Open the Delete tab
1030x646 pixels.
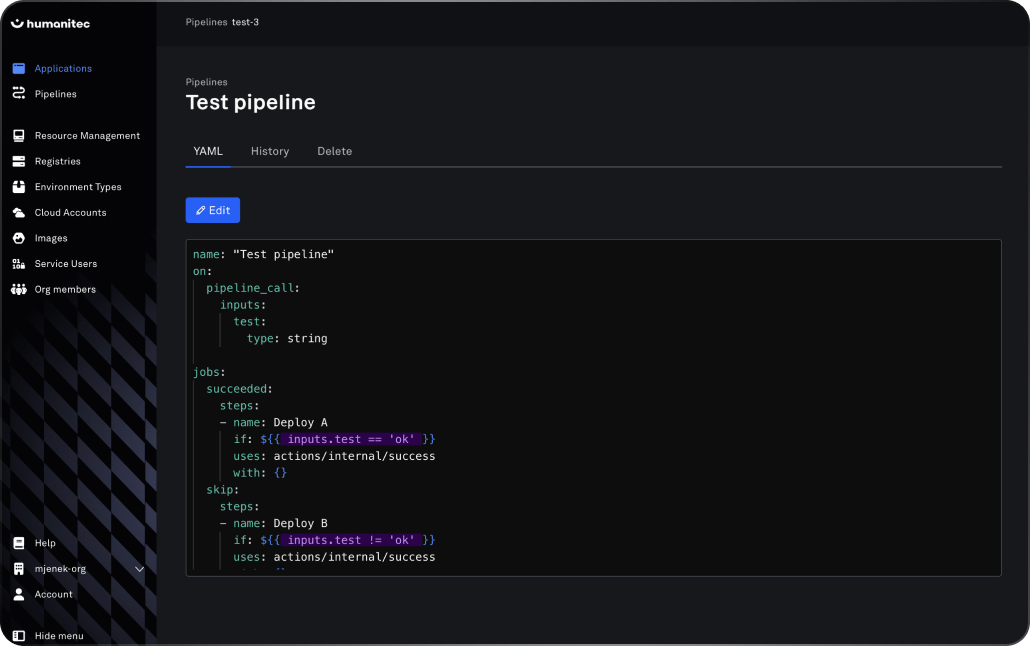[334, 151]
